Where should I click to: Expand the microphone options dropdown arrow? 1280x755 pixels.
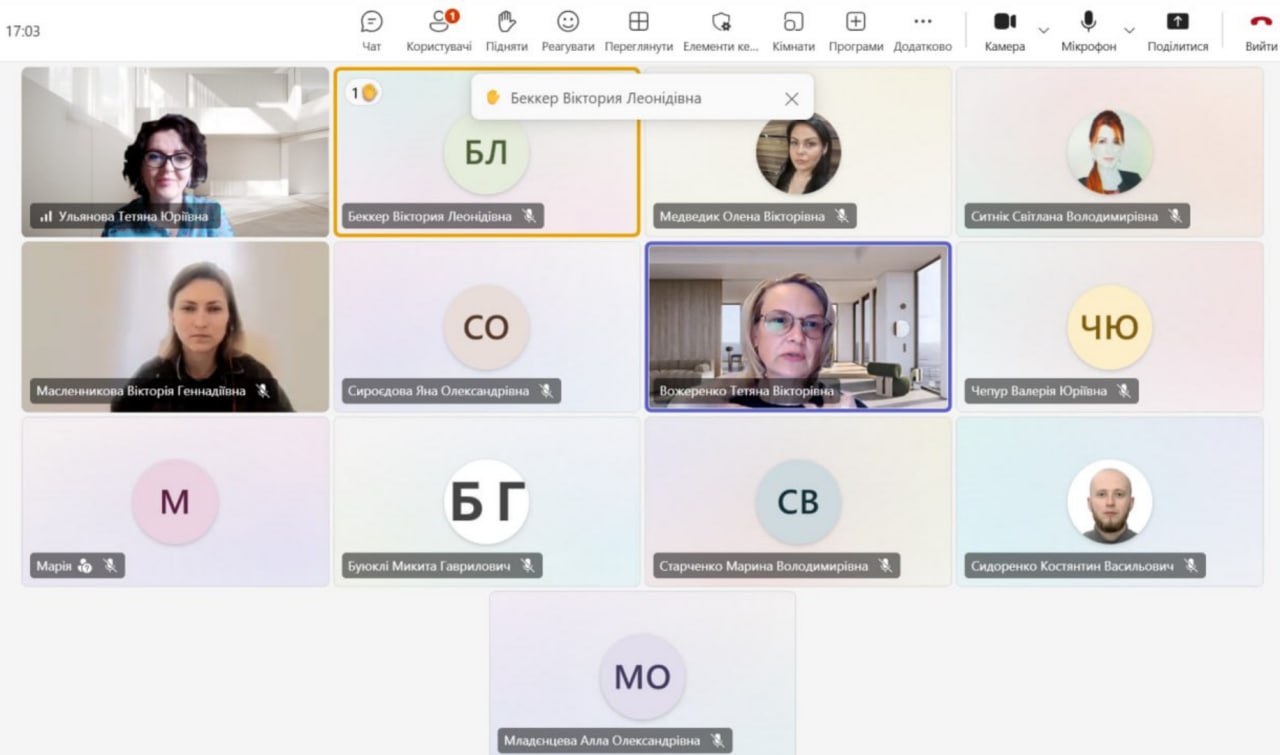coord(1129,31)
